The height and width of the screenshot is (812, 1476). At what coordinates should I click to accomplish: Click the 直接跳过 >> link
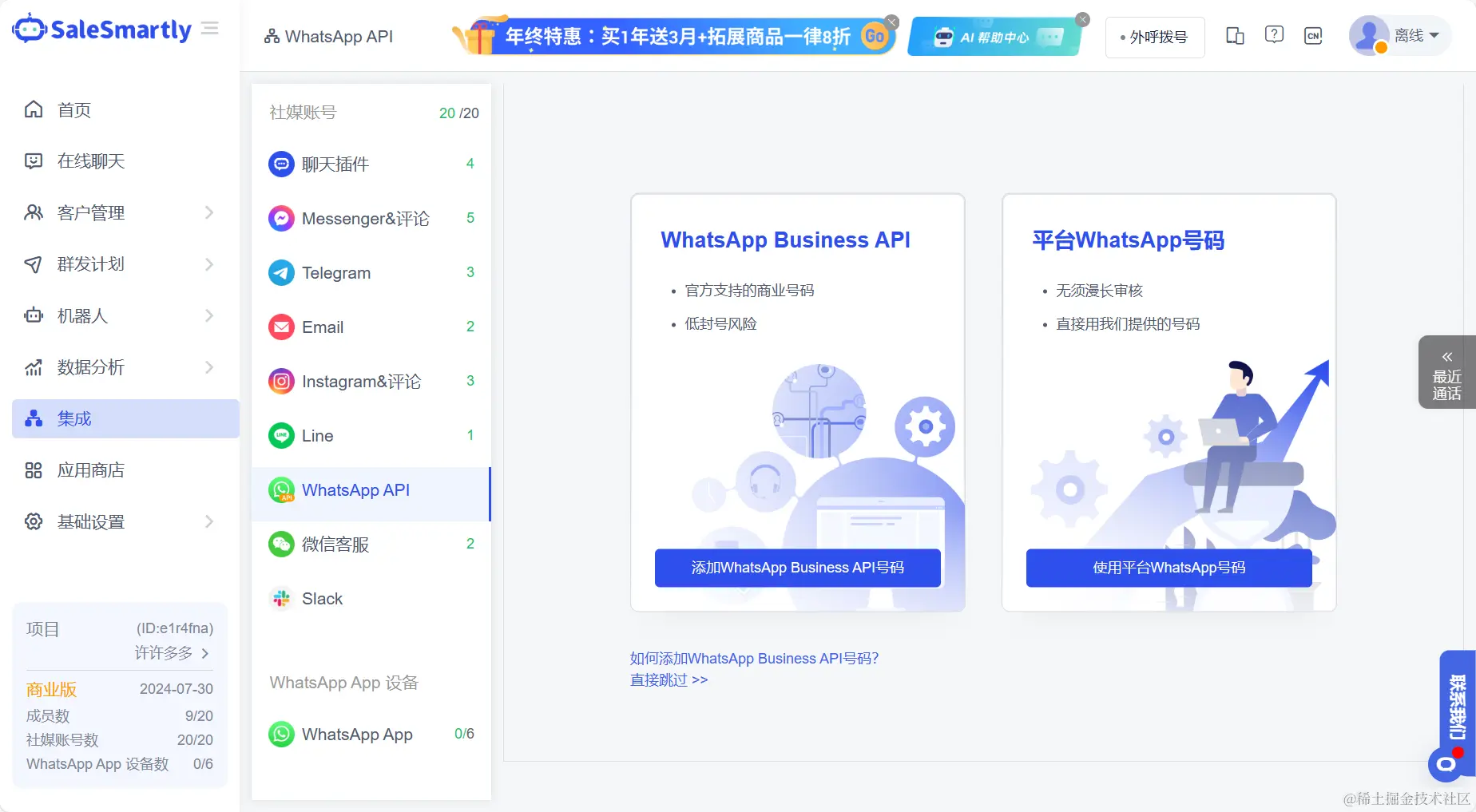tap(669, 680)
